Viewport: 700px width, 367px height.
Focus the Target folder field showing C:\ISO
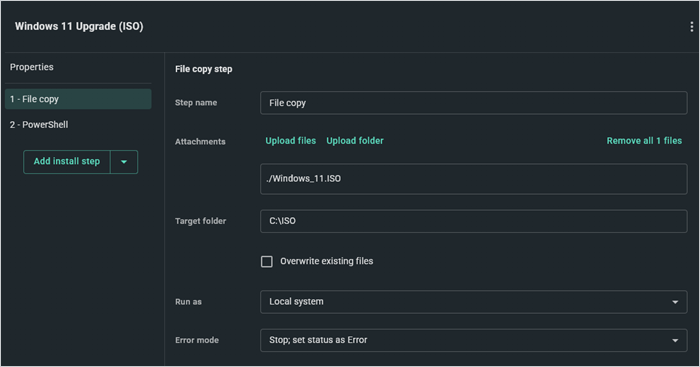coord(474,221)
